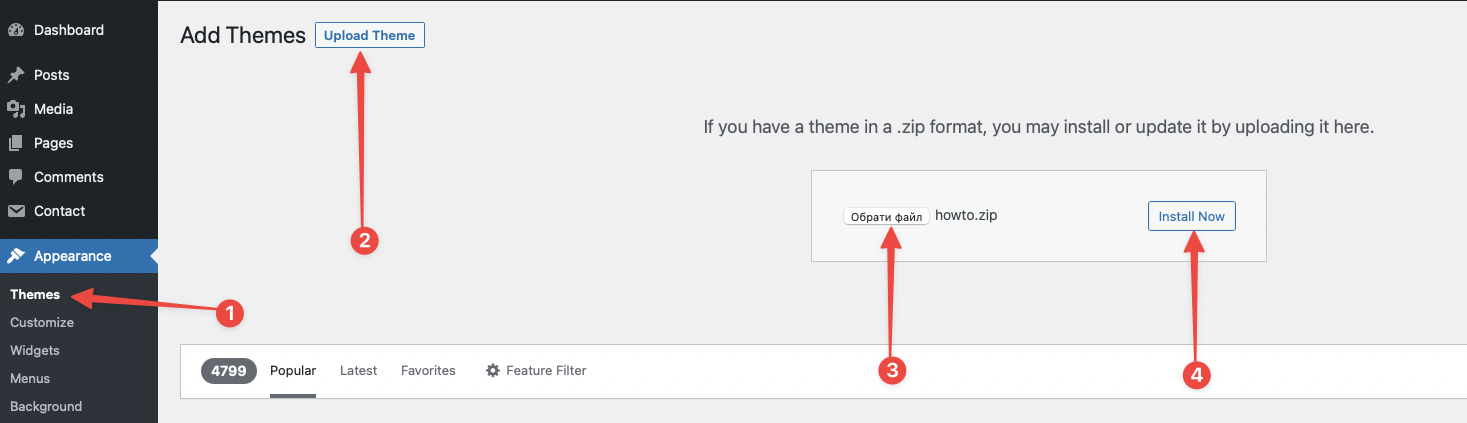The image size is (1467, 423).
Task: Open Menus under Appearance
Action: coord(30,378)
